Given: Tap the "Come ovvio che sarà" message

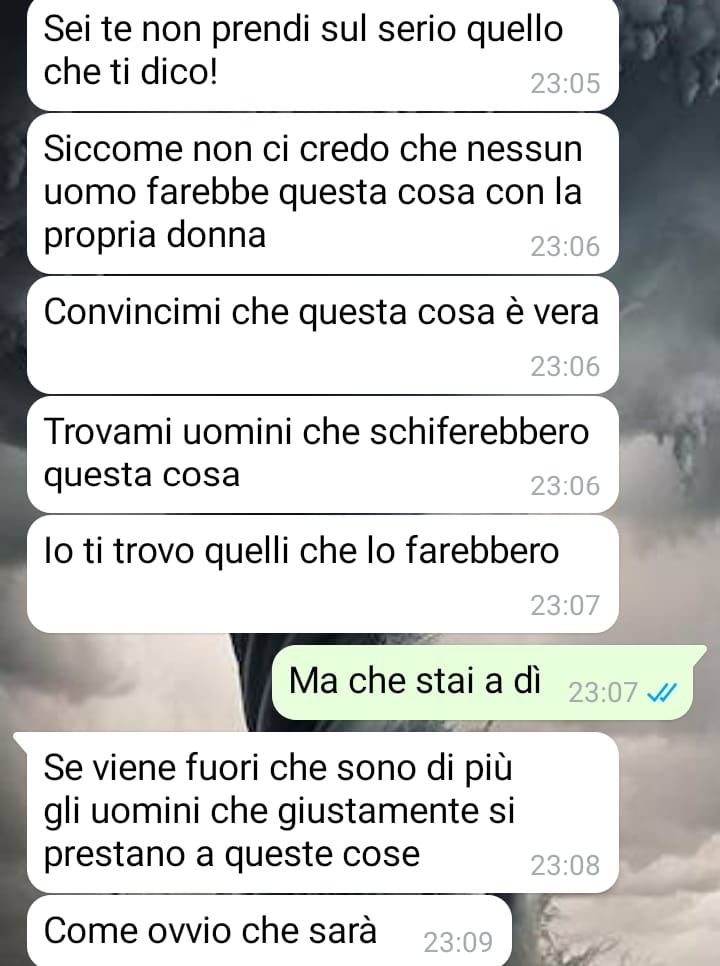Looking at the screenshot, I should coord(269,931).
